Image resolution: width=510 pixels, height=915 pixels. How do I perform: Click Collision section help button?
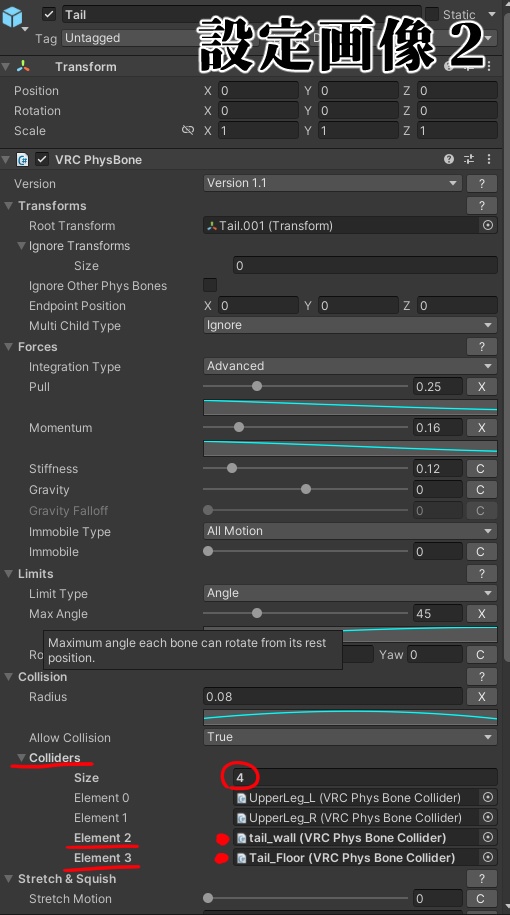482,677
